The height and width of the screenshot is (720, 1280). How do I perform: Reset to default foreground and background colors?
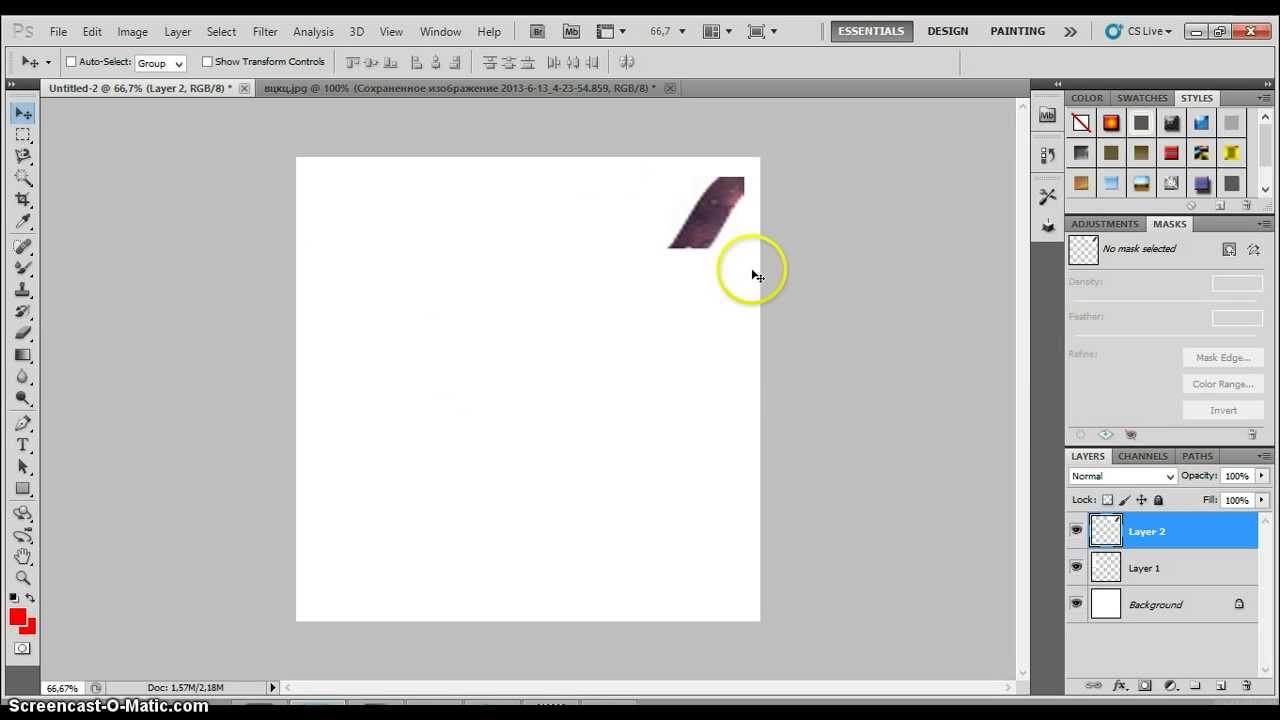point(14,598)
